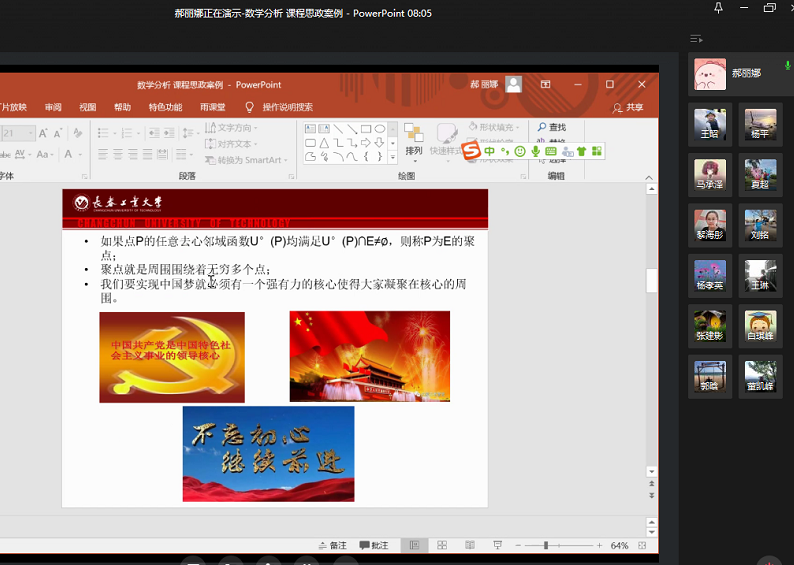Image resolution: width=794 pixels, height=565 pixels.
Task: Click 郝丽娜 participant avatar in list
Action: pyautogui.click(x=710, y=74)
